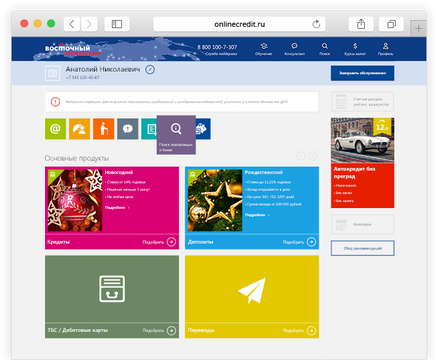This screenshot has height=360, width=438.
Task: Open the income calculator widget
Action: pos(362,101)
